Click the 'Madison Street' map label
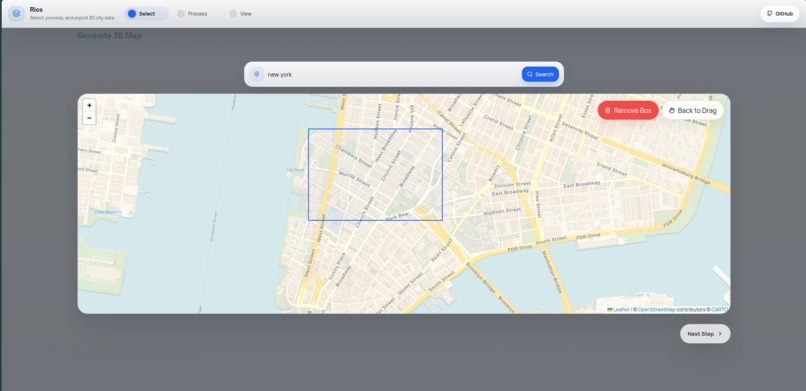This screenshot has height=391, width=806. [x=502, y=211]
